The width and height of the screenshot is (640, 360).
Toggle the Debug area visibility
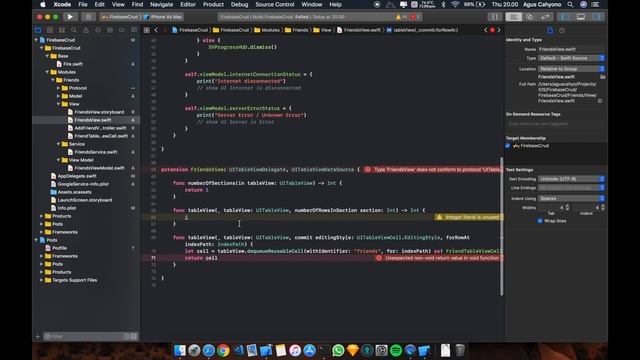coord(580,17)
